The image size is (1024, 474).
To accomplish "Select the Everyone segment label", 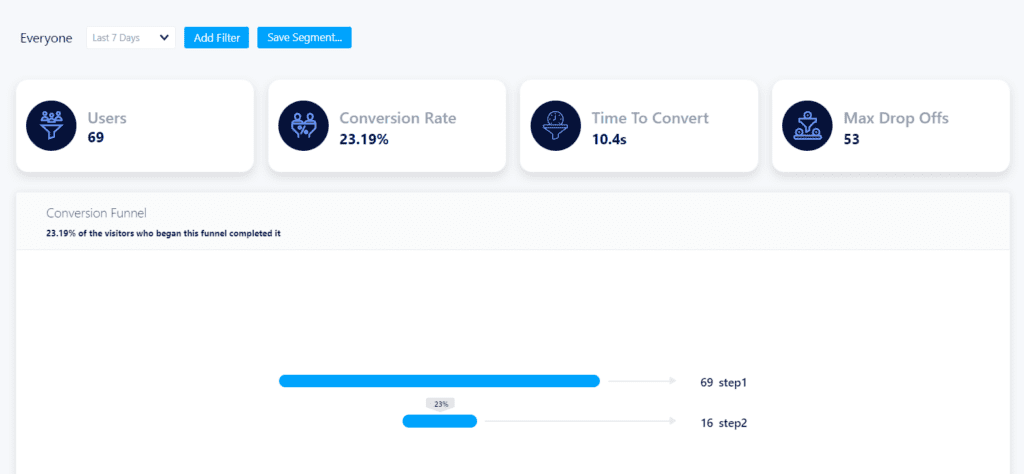I will pyautogui.click(x=46, y=38).
